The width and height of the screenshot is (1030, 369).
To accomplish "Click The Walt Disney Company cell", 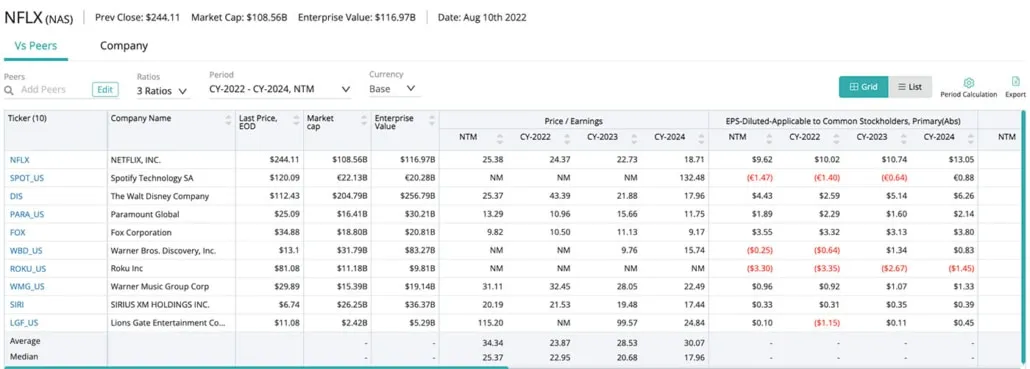I will click(160, 196).
